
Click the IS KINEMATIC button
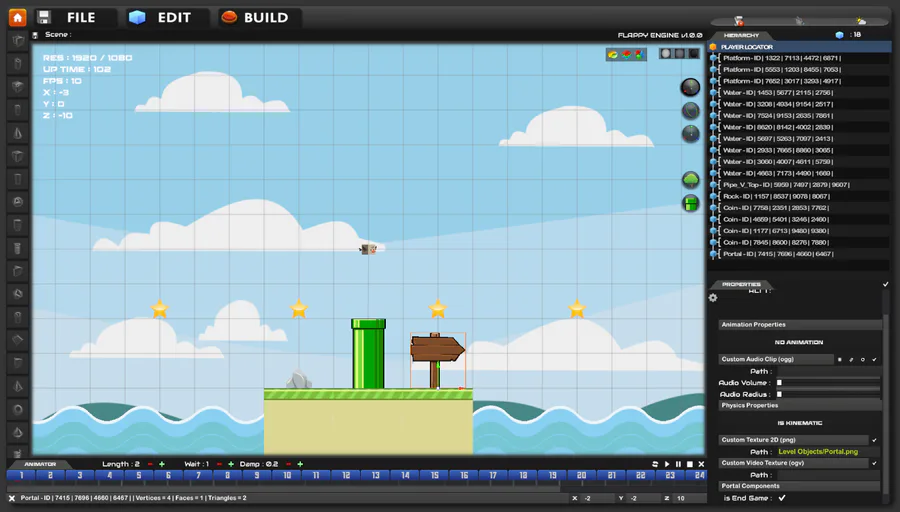coord(800,423)
